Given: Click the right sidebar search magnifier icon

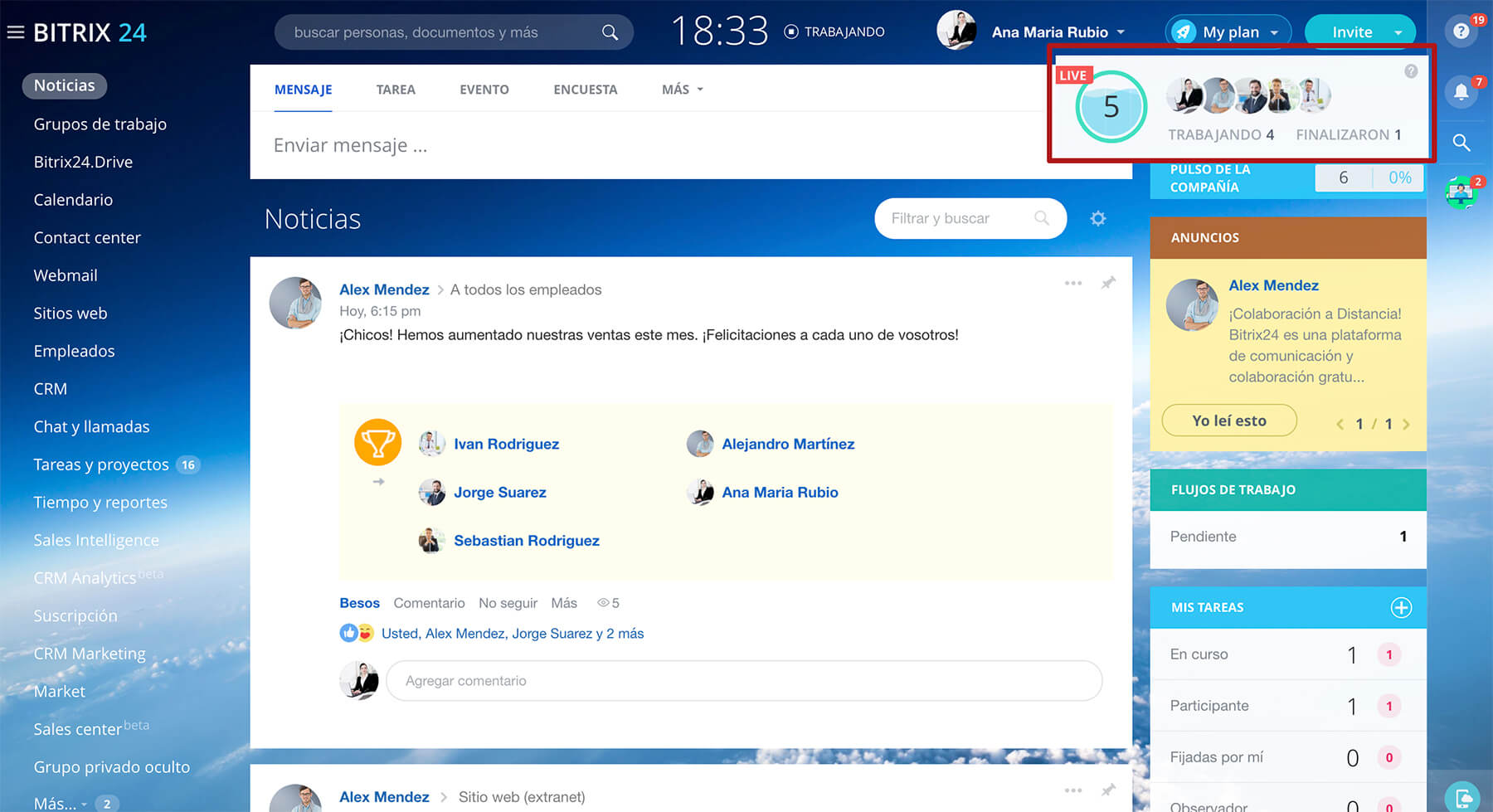Looking at the screenshot, I should (x=1461, y=143).
